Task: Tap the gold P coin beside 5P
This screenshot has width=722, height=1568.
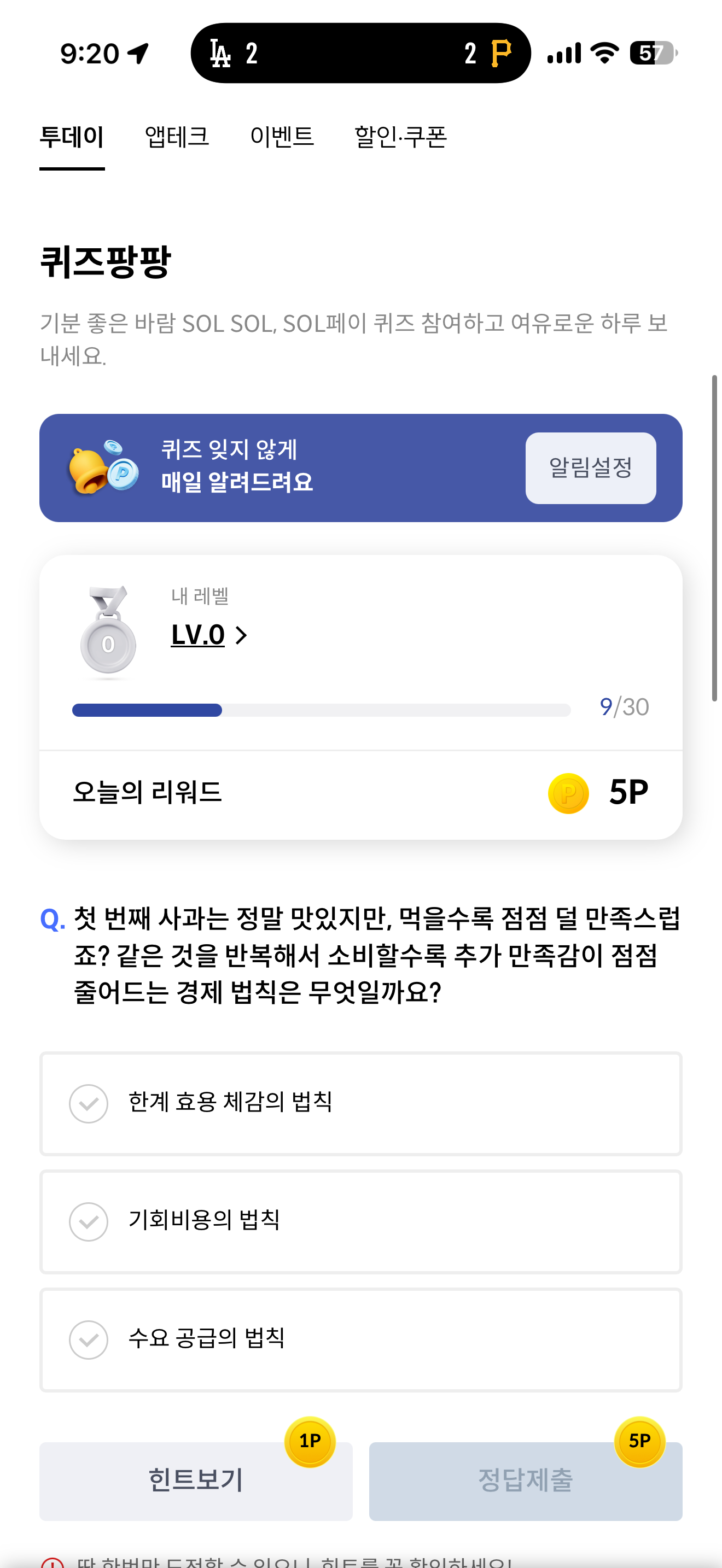Action: [x=568, y=793]
